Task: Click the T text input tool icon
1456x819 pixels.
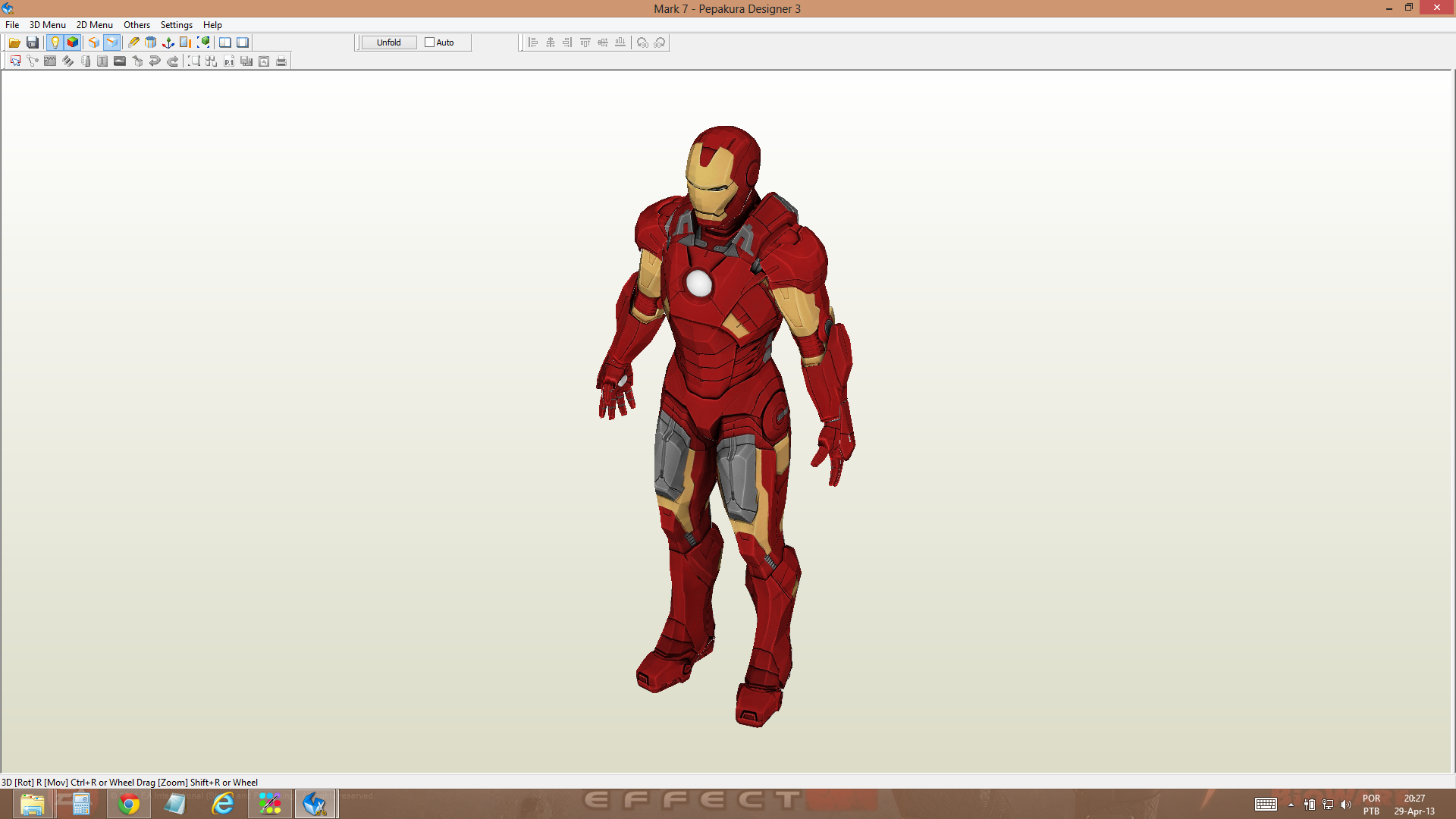Action: click(x=102, y=61)
